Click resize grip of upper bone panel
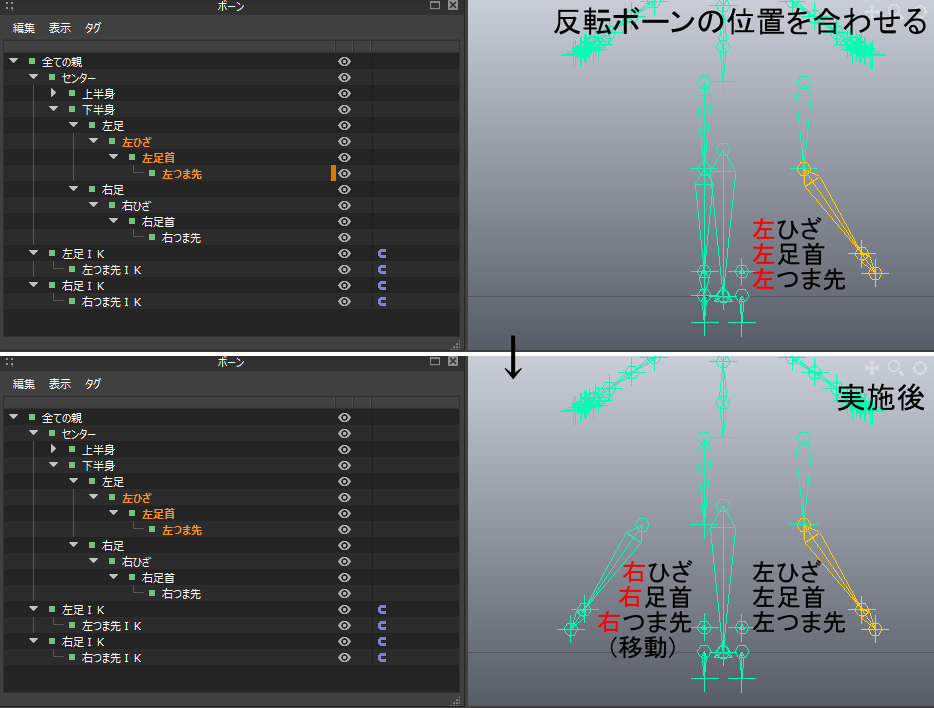The image size is (934, 708). (456, 345)
